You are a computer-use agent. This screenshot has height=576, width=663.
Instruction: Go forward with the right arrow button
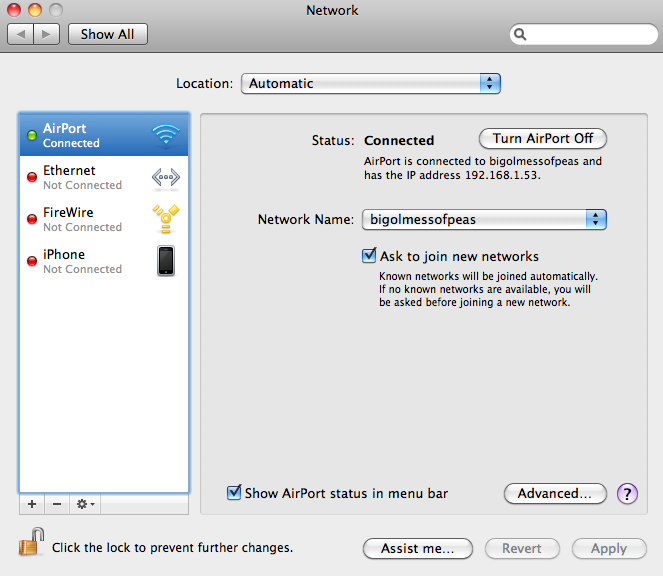pos(47,34)
